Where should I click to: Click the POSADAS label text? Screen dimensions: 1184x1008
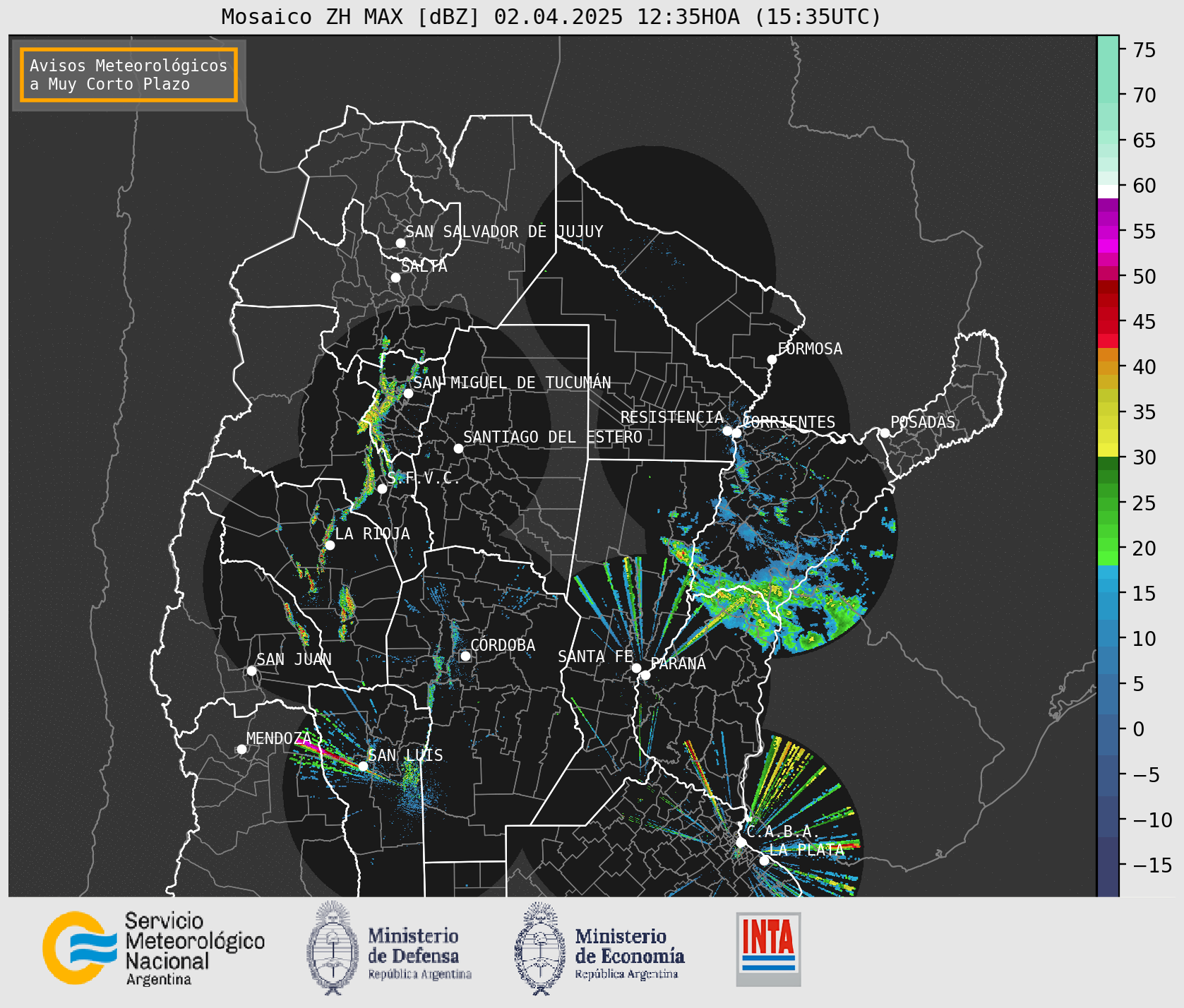pyautogui.click(x=923, y=422)
